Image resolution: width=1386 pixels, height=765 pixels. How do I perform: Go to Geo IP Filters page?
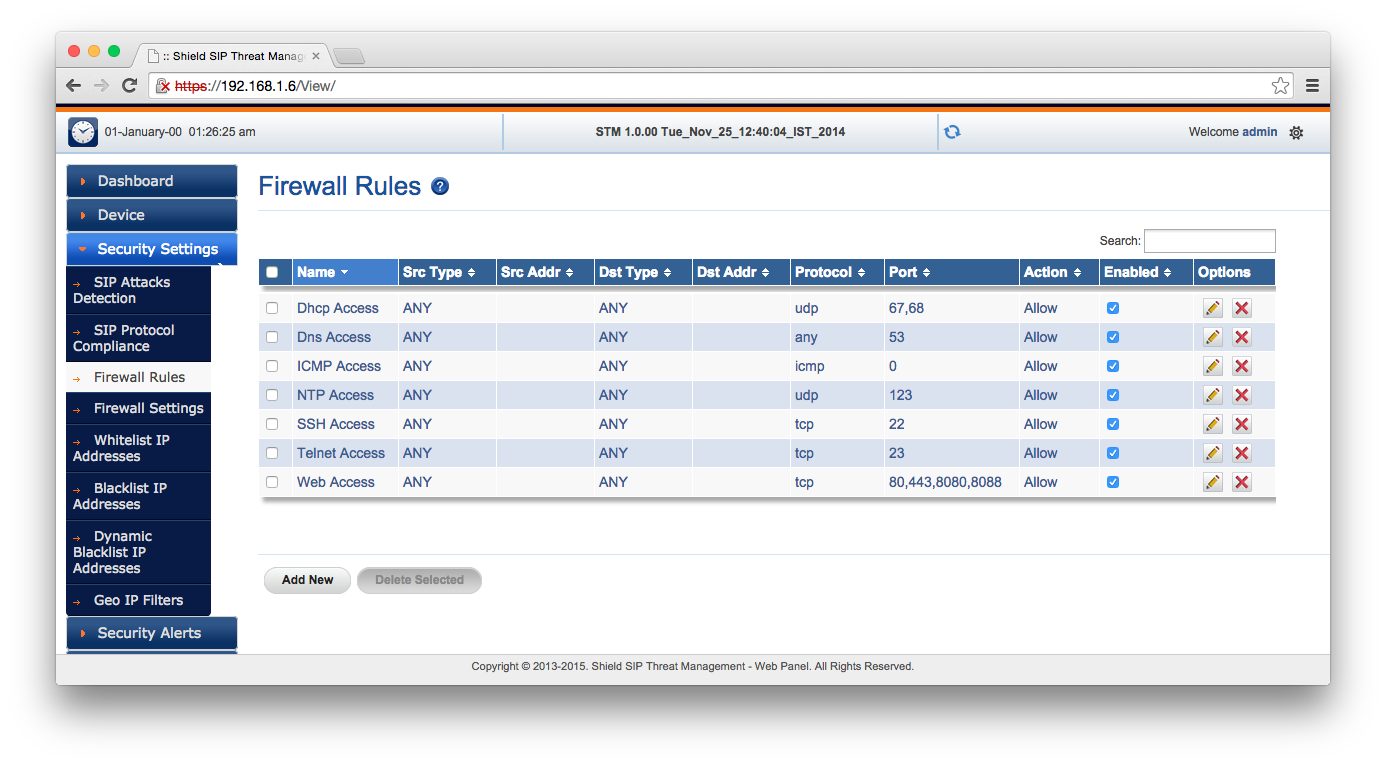point(138,600)
